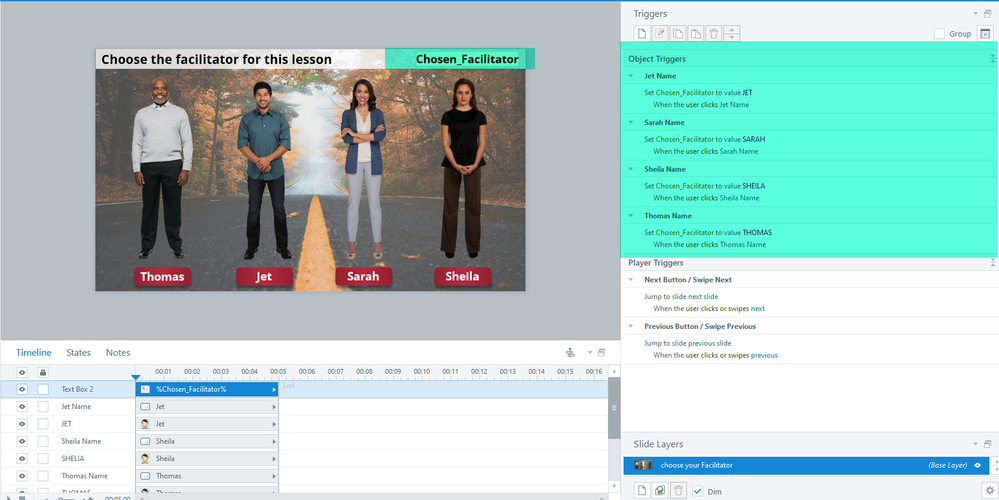Enable the Group checkbox in Triggers panel
999x500 pixels.
939,34
